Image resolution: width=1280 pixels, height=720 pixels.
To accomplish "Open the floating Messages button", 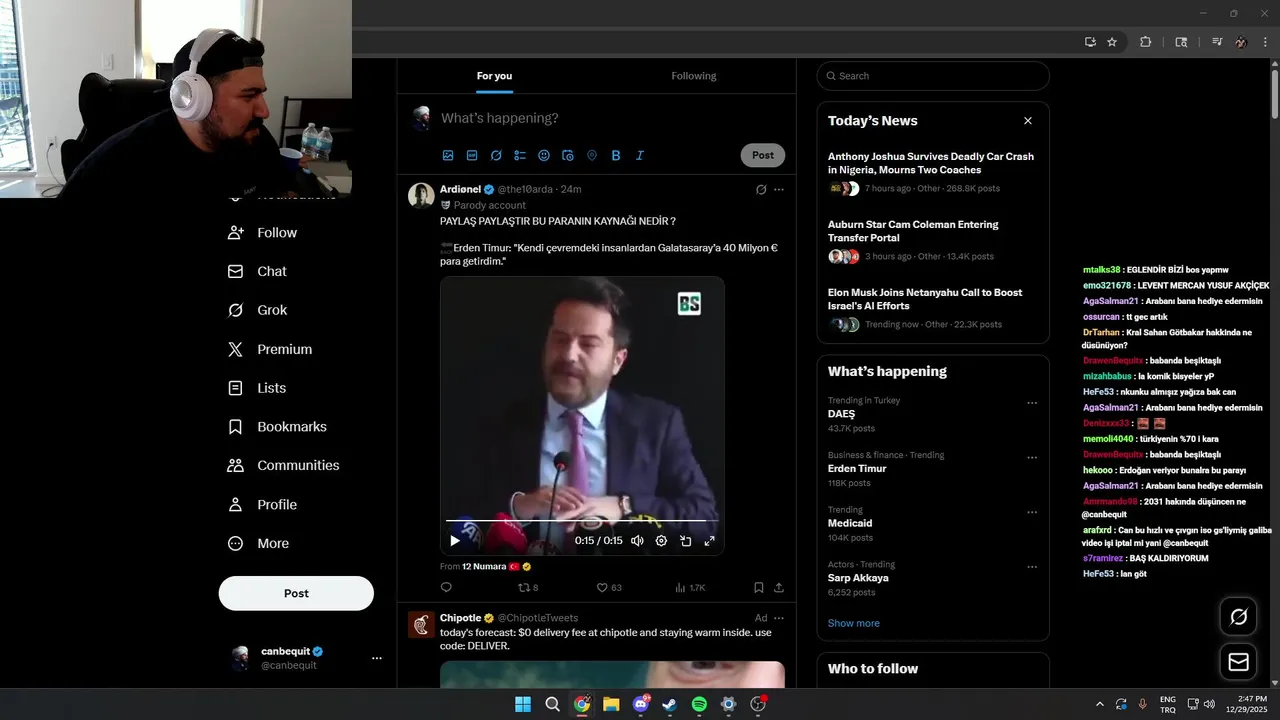I will click(x=1238, y=662).
